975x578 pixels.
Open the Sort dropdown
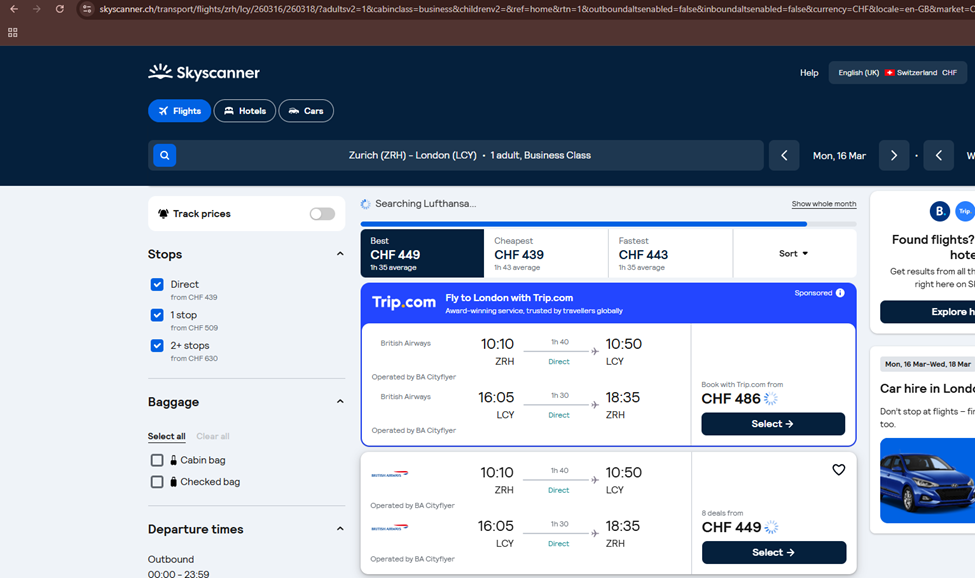(x=794, y=254)
